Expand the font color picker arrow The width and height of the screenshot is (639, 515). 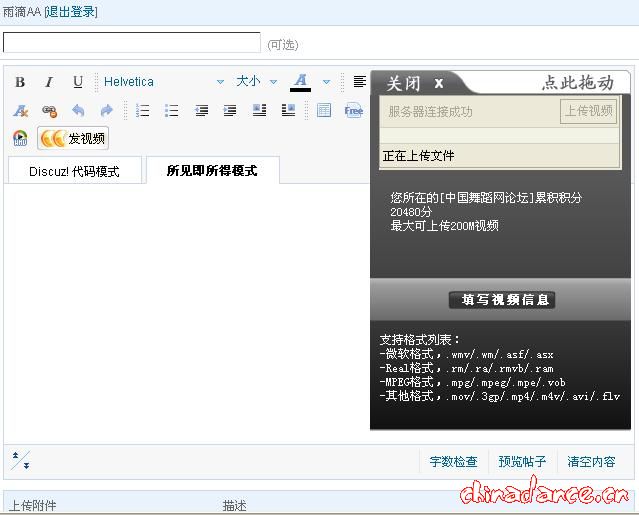pos(326,82)
